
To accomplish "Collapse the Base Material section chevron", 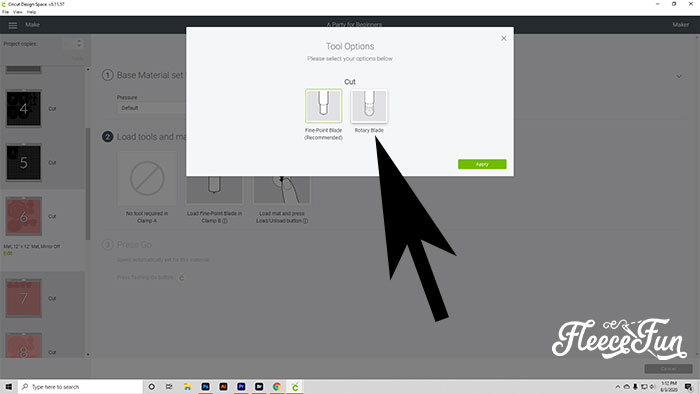I will (x=679, y=76).
